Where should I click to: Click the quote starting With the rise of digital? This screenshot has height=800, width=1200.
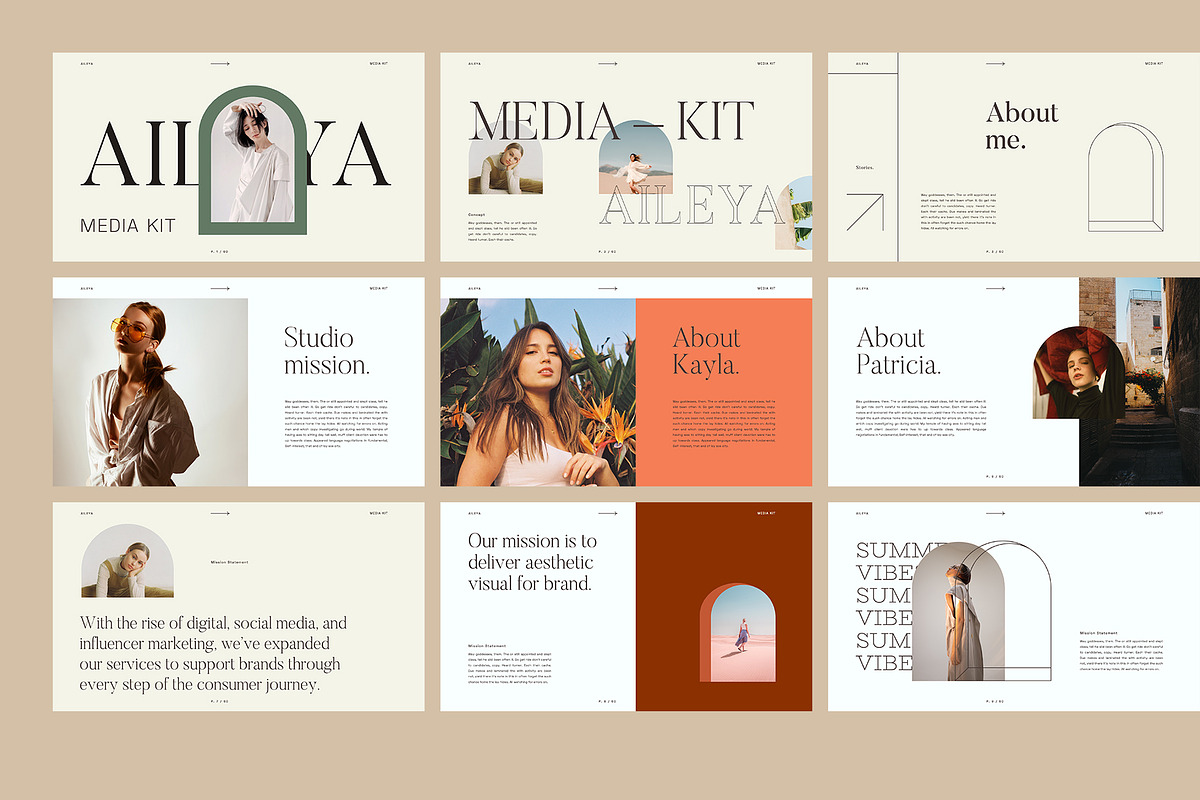point(214,654)
